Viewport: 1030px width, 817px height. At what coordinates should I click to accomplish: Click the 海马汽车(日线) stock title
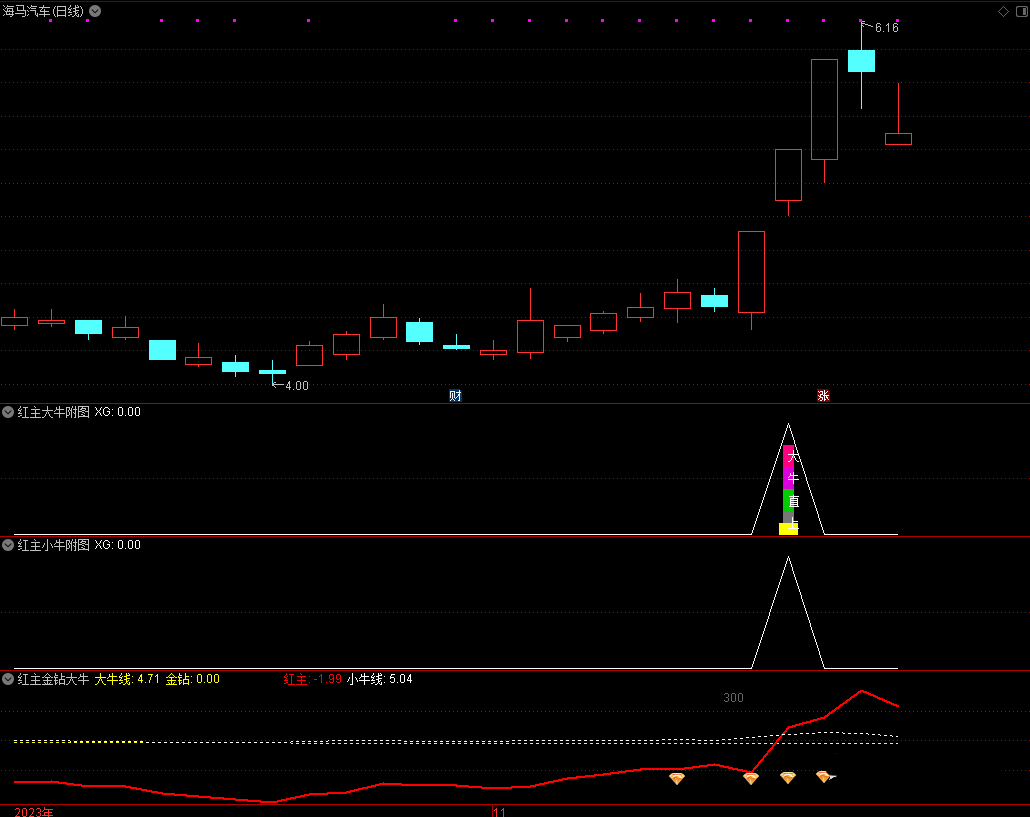[x=43, y=11]
